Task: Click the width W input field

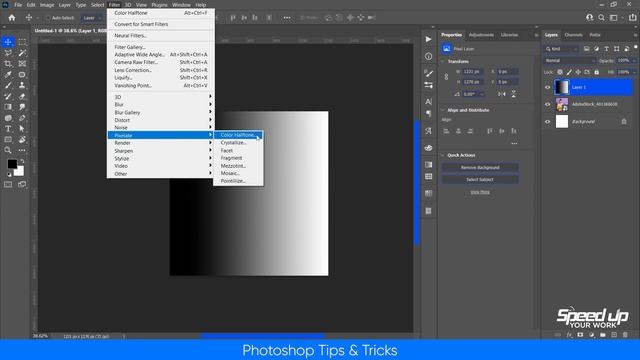Action: [473, 71]
